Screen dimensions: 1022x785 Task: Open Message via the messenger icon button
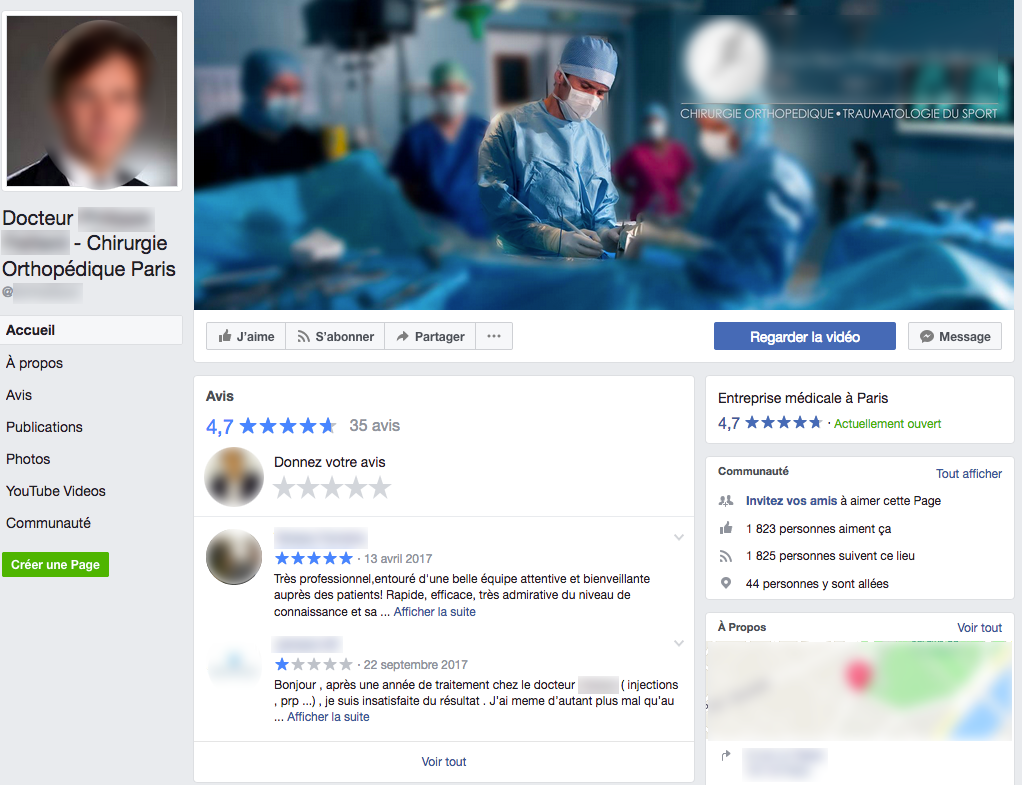(955, 336)
